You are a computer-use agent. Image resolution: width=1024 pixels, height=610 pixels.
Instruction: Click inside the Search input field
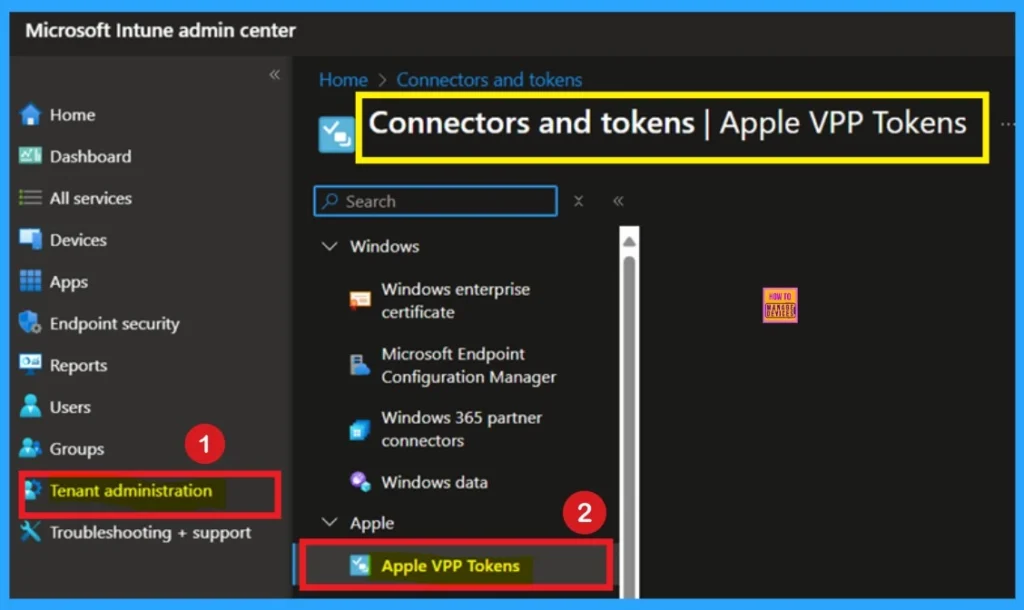(x=436, y=201)
